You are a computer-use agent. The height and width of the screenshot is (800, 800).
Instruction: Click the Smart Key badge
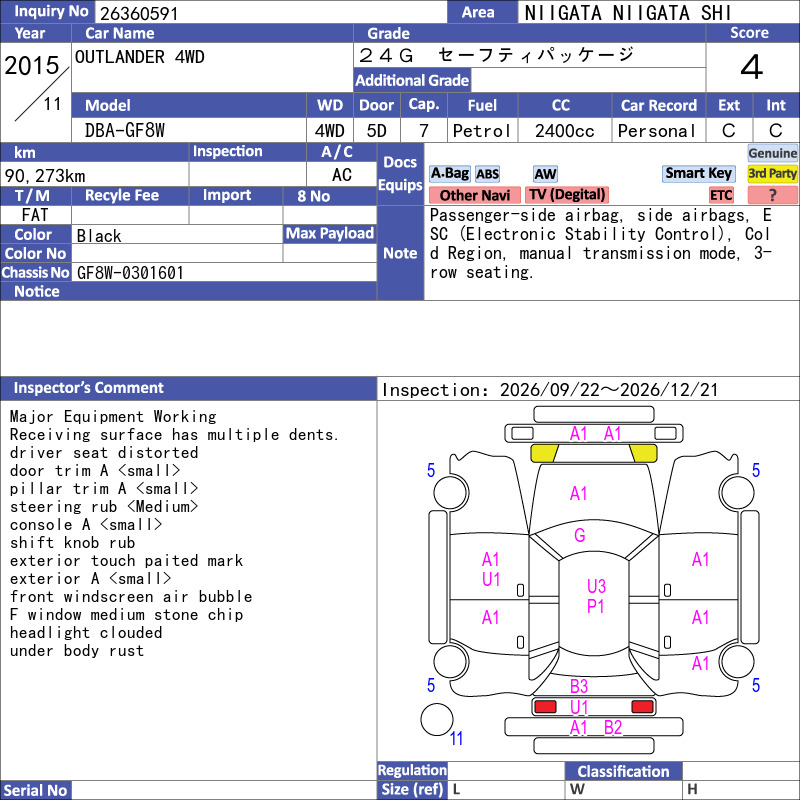click(698, 173)
